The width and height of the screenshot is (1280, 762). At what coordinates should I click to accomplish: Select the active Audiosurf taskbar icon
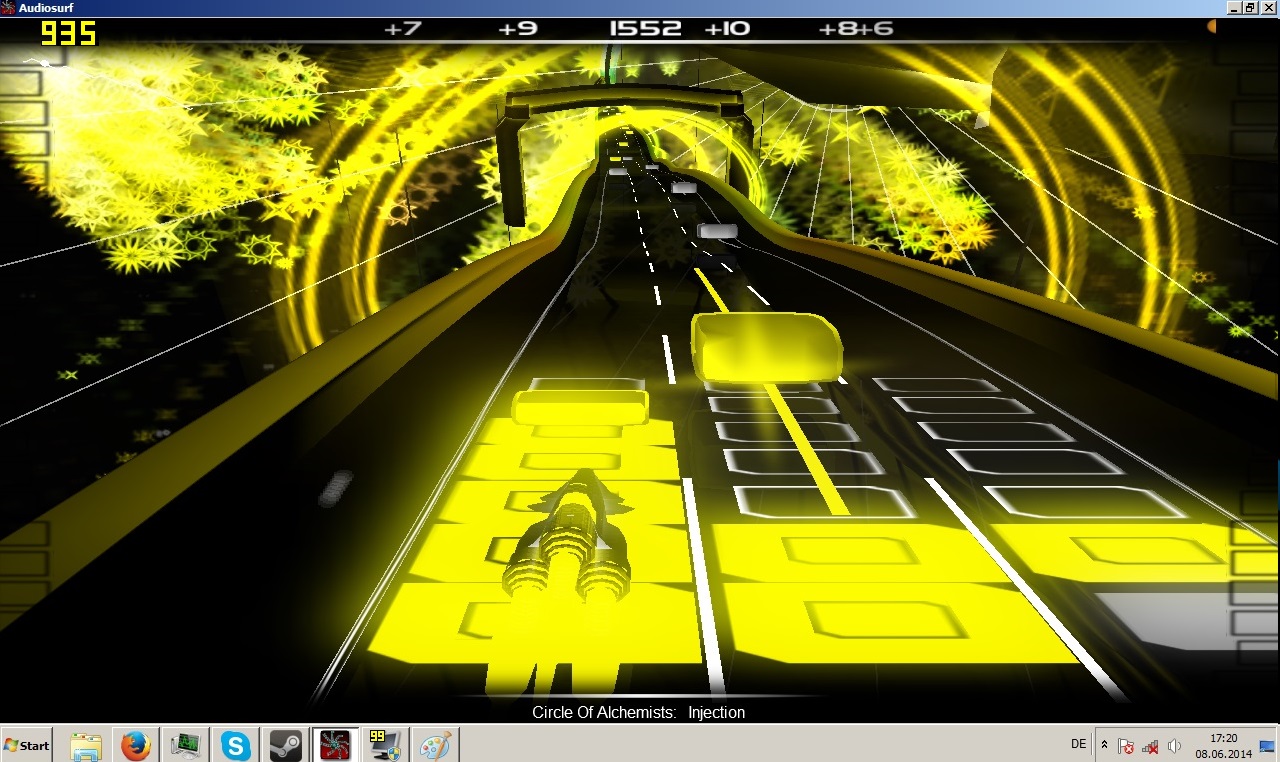[334, 745]
